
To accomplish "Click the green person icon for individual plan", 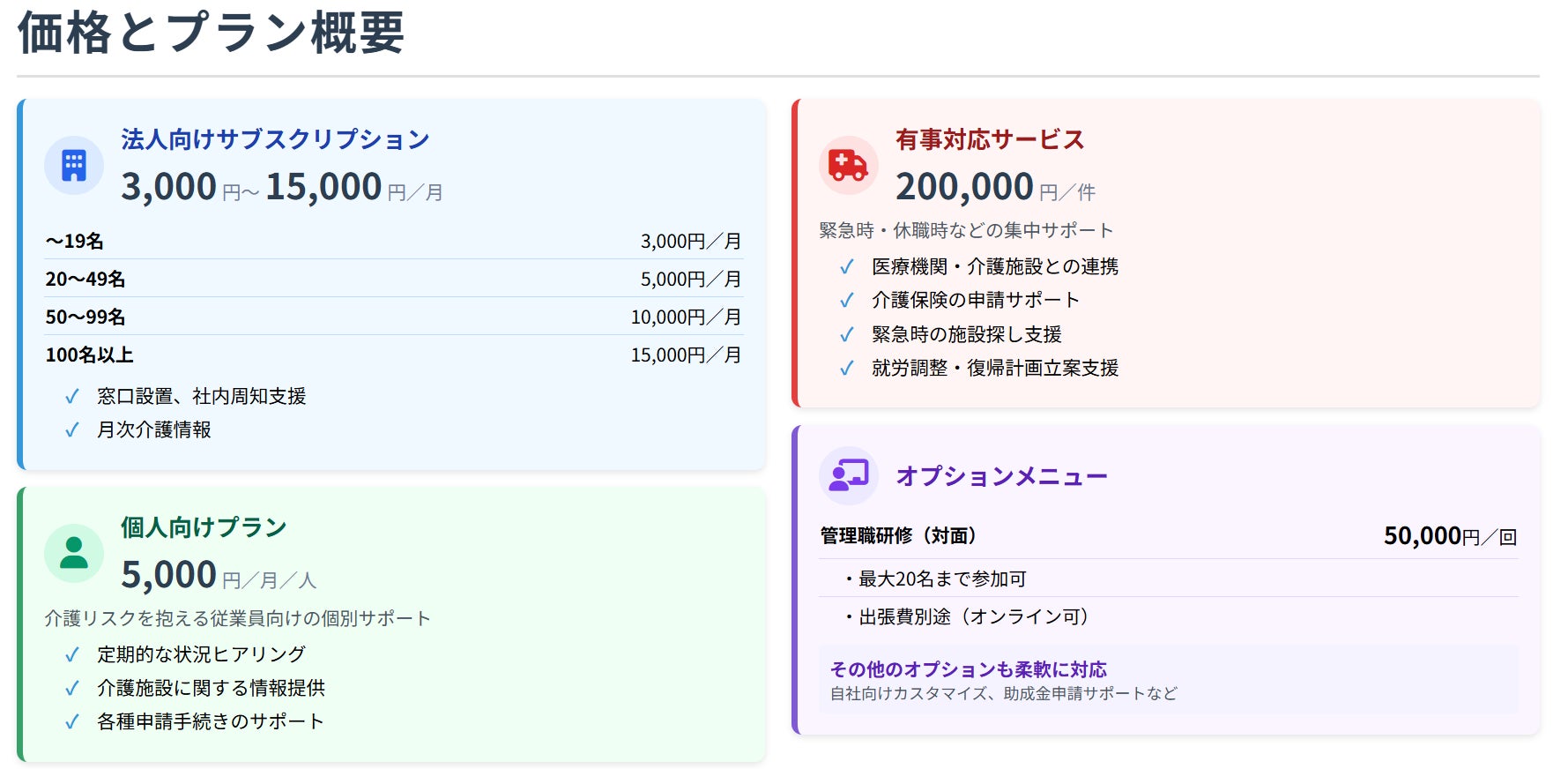I will (x=74, y=553).
